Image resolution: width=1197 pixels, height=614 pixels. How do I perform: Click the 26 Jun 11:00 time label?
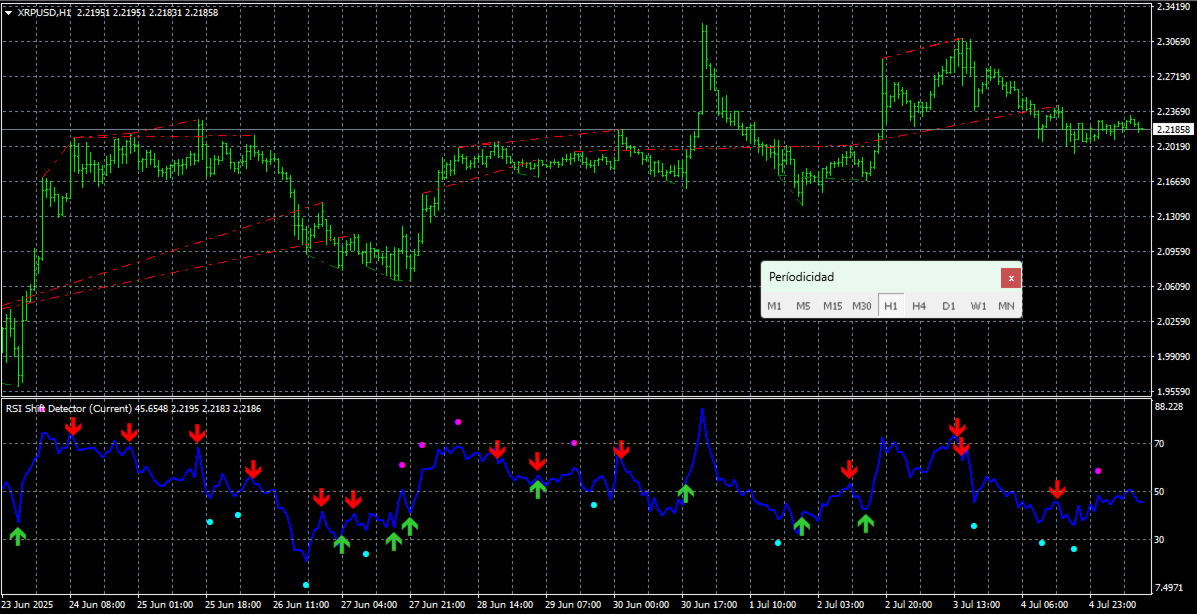point(302,604)
